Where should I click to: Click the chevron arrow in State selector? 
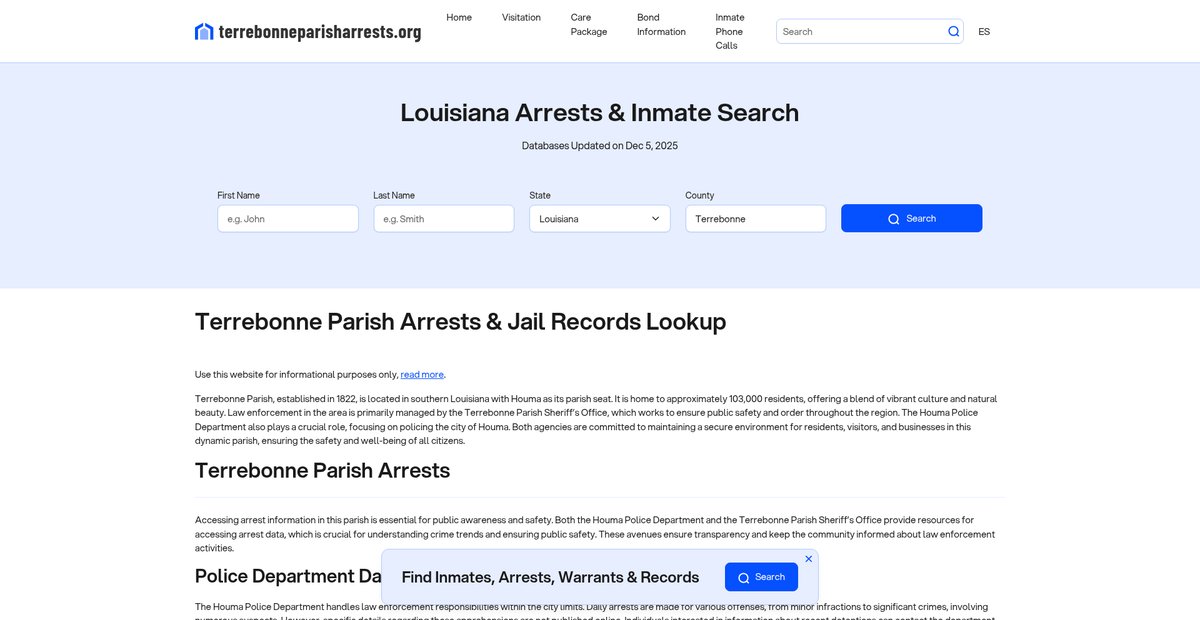tap(656, 219)
